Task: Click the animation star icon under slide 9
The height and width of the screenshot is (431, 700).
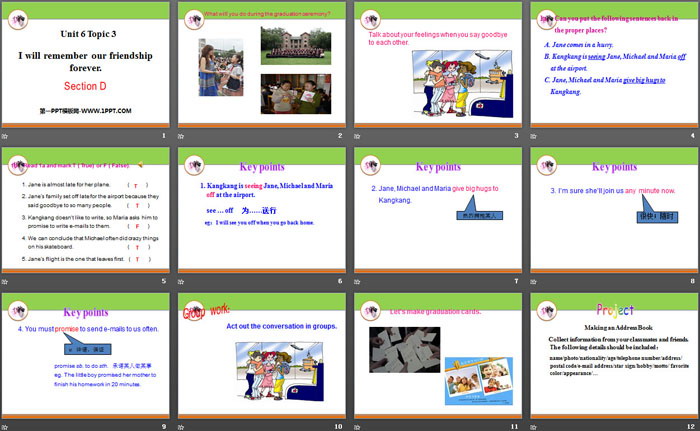Action: pos(5,427)
